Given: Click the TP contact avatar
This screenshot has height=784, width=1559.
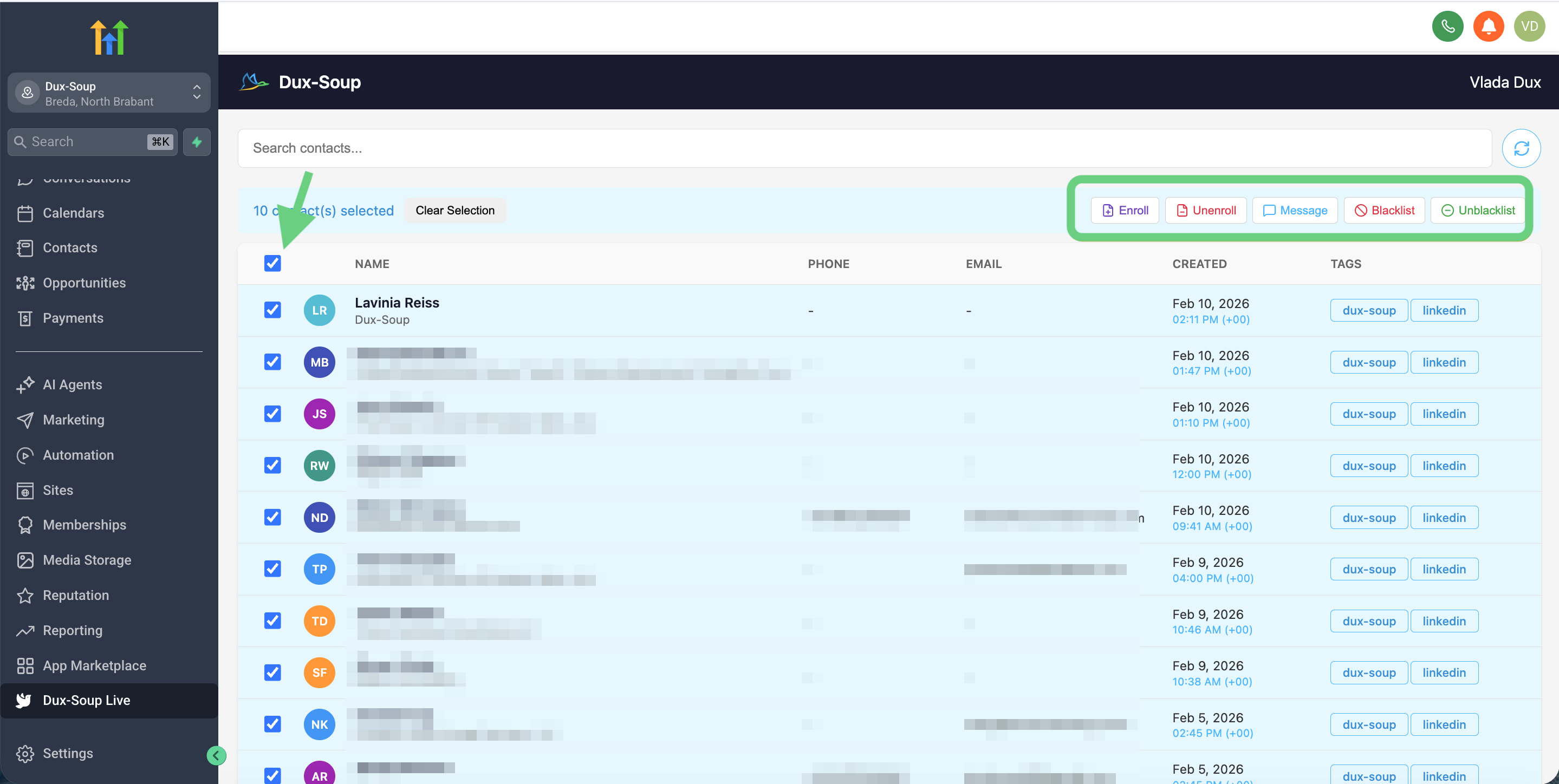Looking at the screenshot, I should pos(320,569).
